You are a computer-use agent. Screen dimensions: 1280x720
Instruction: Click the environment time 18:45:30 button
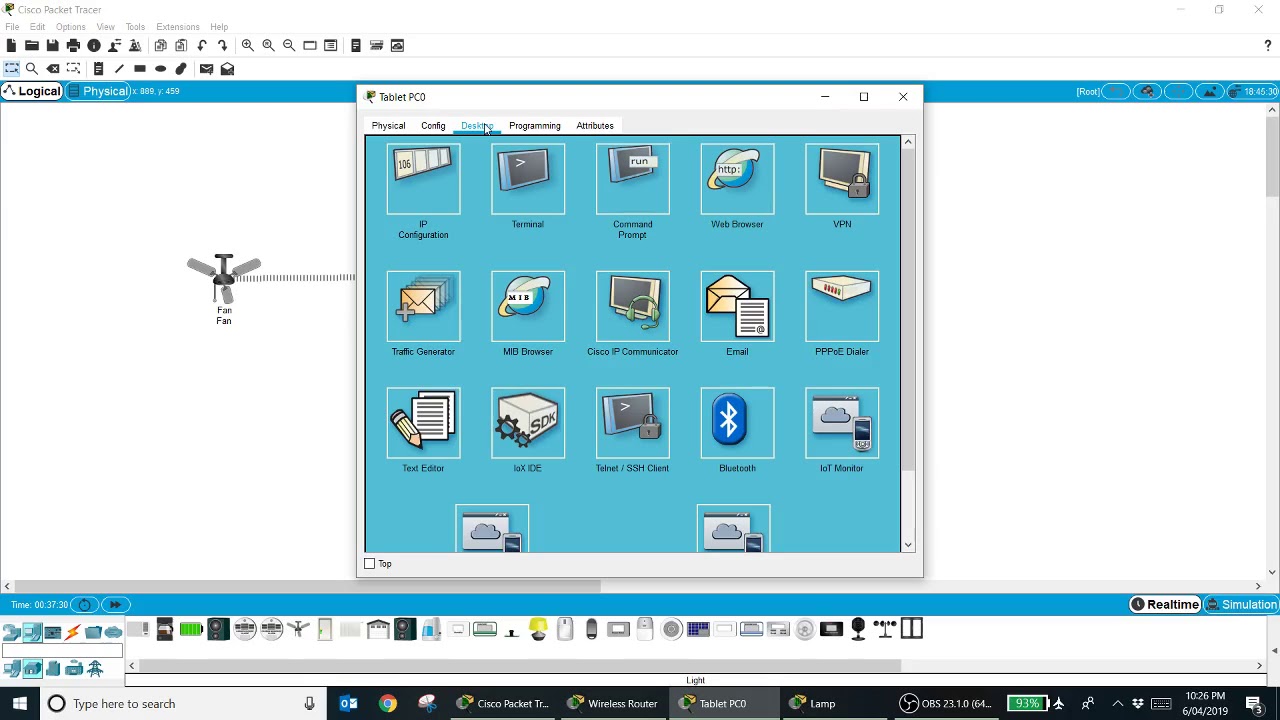click(1253, 91)
